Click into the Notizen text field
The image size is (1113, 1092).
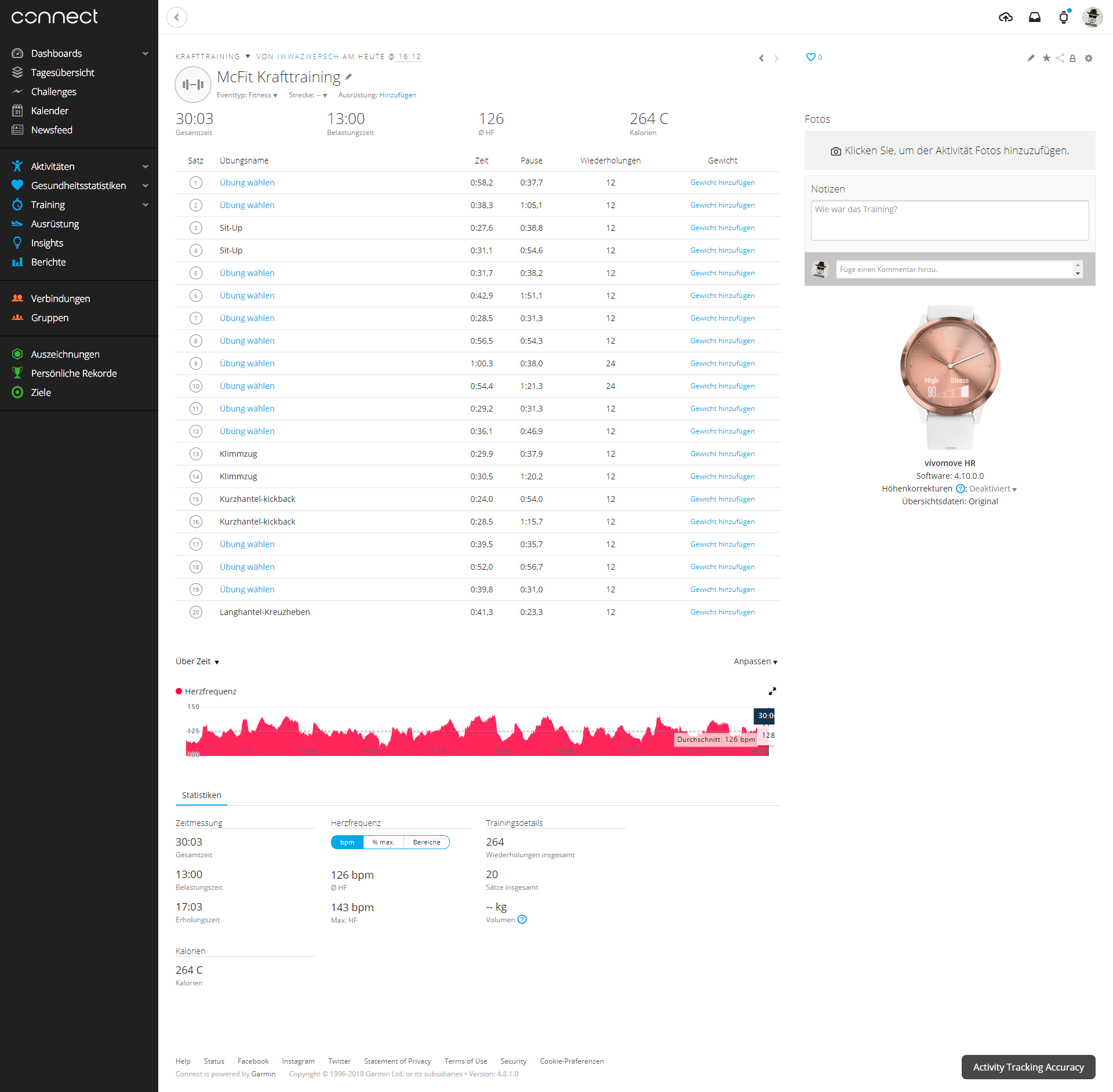pyautogui.click(x=949, y=220)
